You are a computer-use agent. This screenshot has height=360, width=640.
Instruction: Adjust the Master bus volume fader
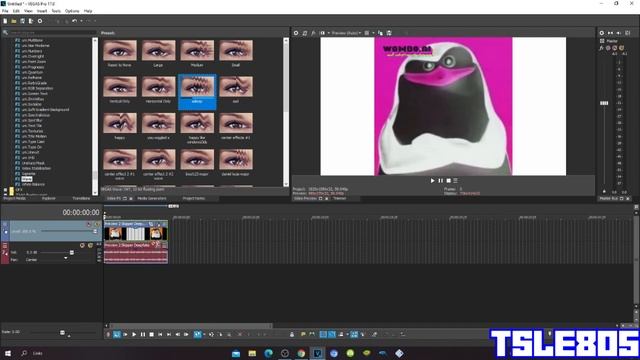coord(604,103)
